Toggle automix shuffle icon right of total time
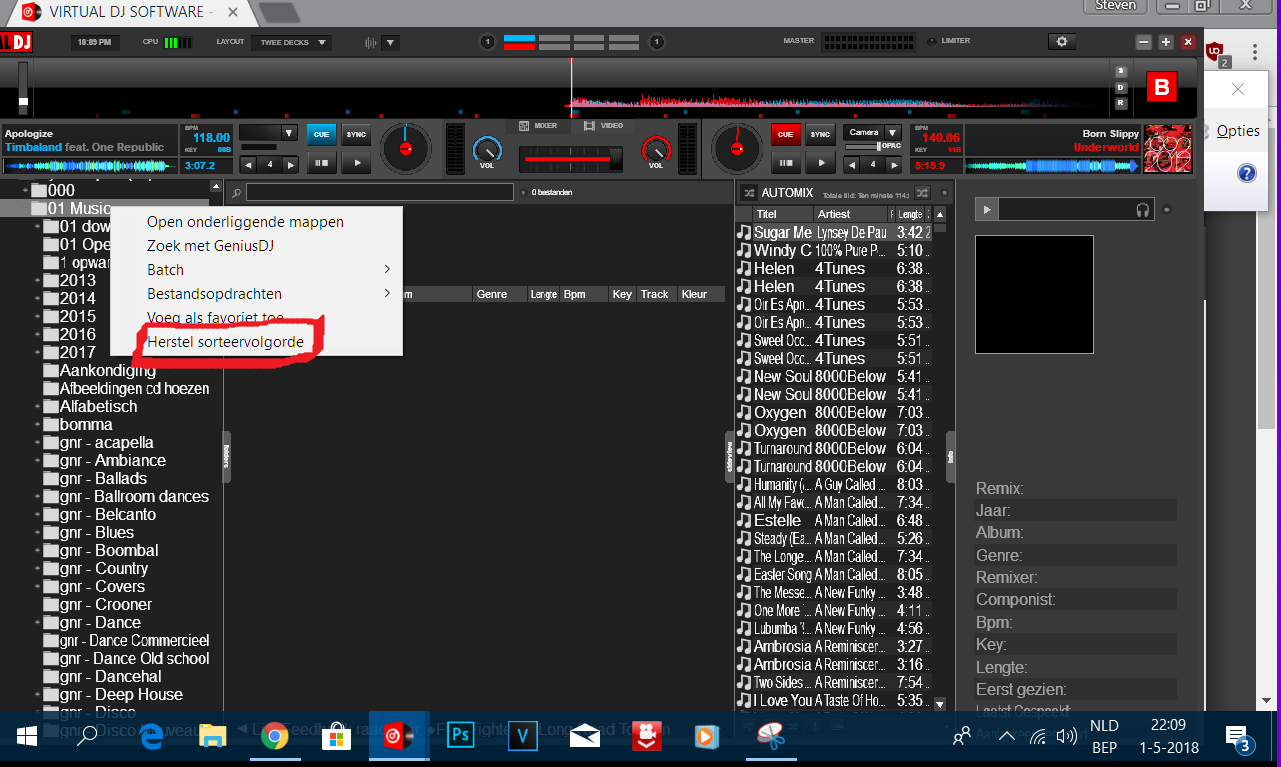 coord(922,192)
